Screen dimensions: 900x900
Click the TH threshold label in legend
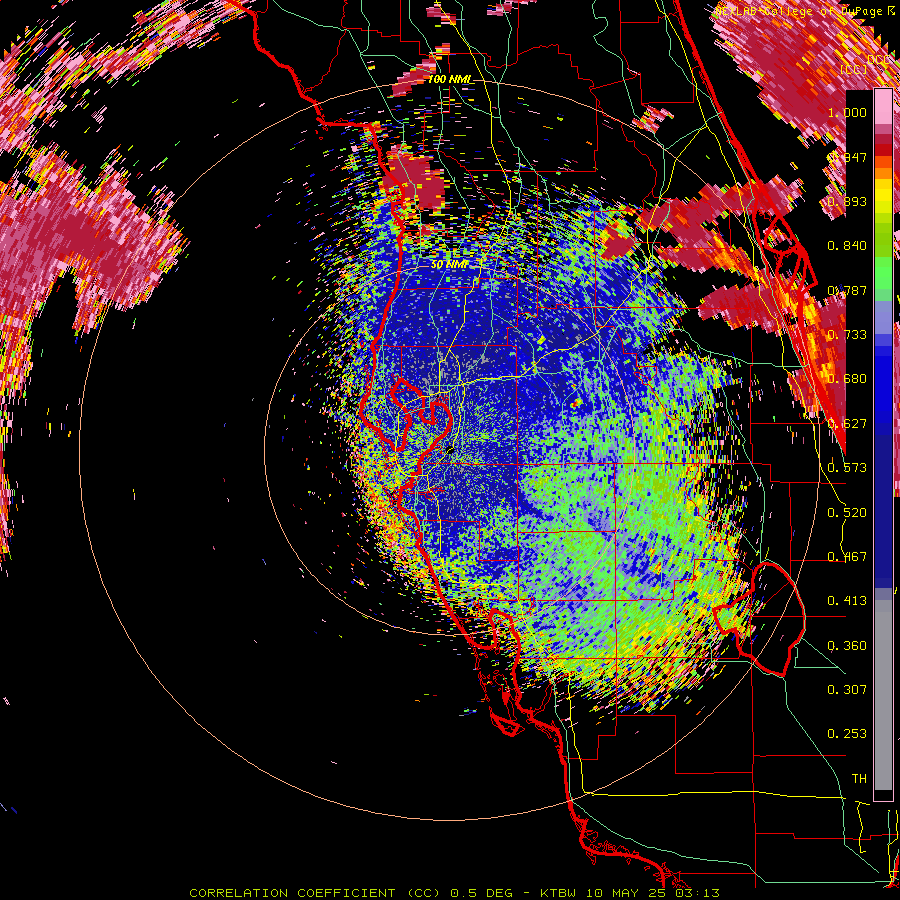[x=859, y=779]
